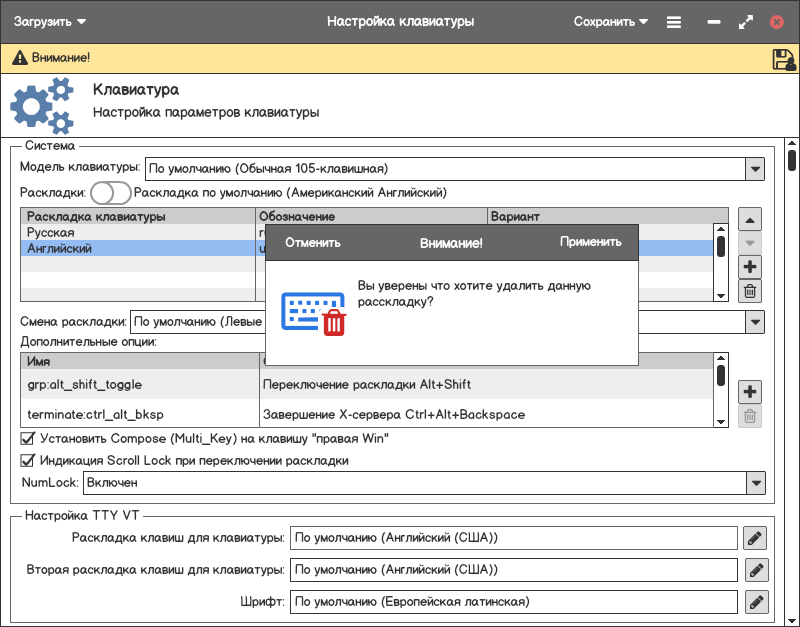Click Отменить in the warning dialog

(x=313, y=242)
